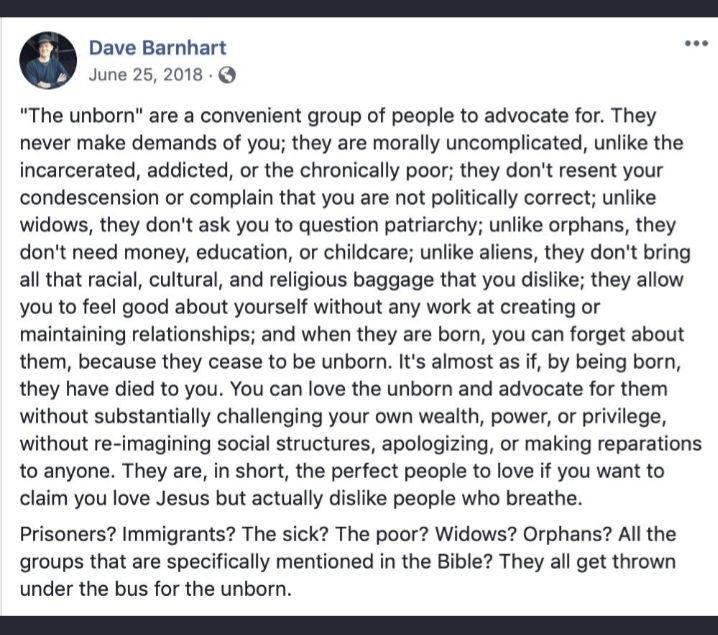718x635 pixels.
Task: Click the Dave Barnhart name link
Action: point(158,48)
